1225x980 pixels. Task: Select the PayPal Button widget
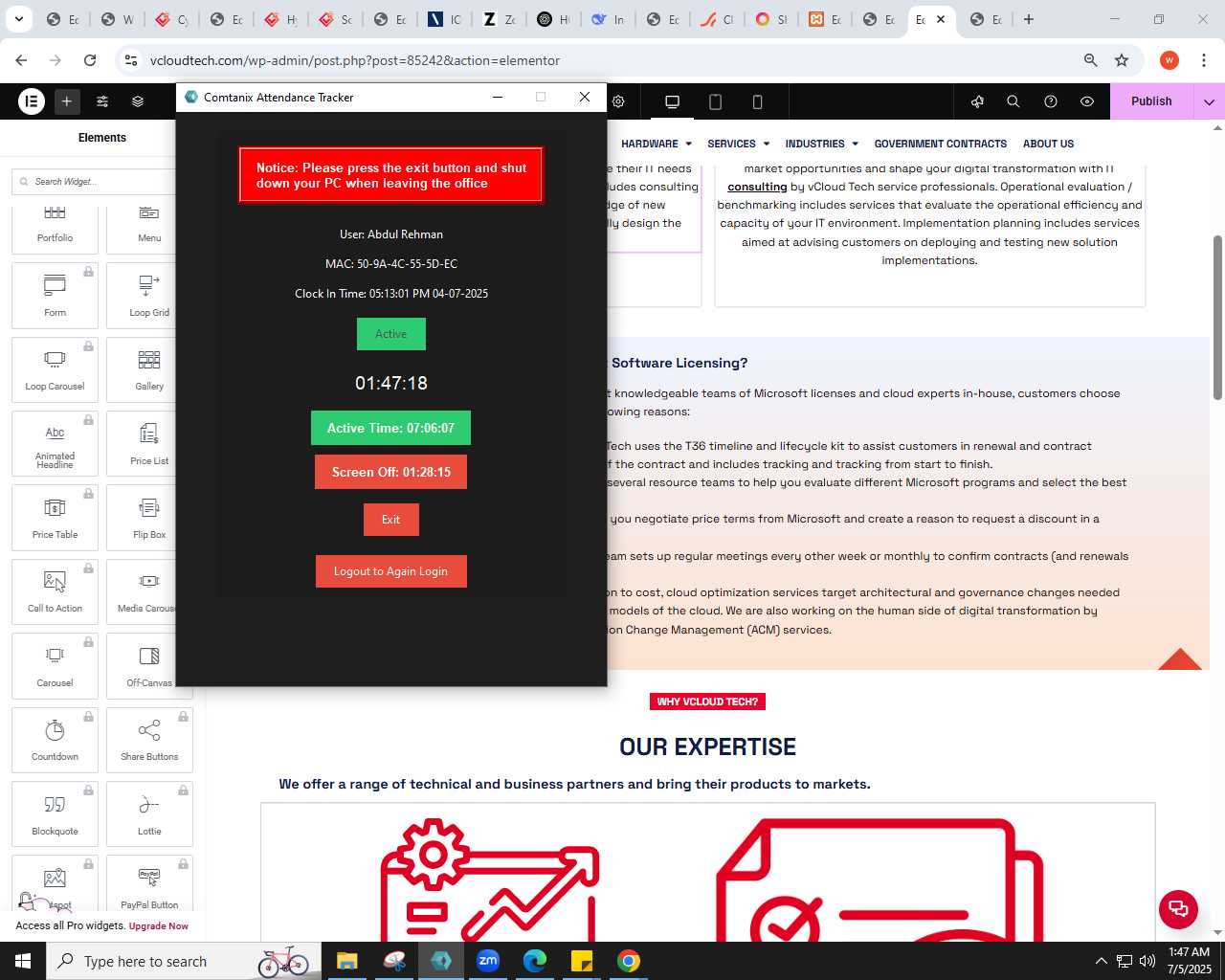tap(149, 885)
